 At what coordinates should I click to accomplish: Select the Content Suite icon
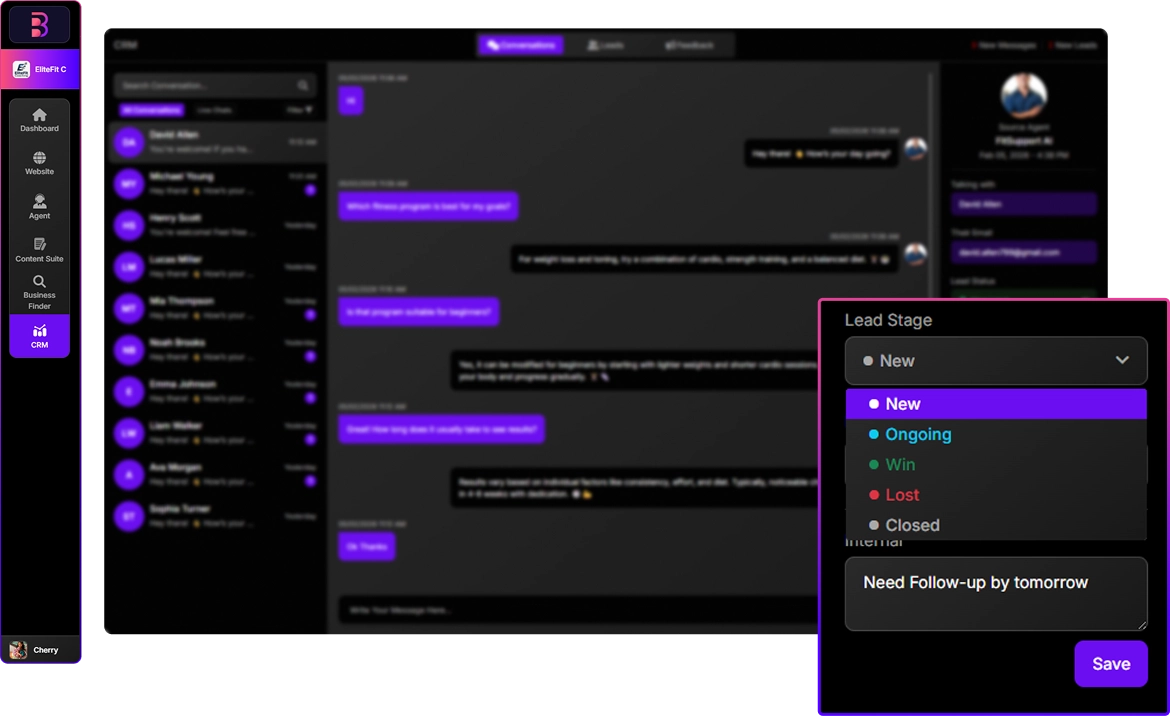click(x=40, y=245)
